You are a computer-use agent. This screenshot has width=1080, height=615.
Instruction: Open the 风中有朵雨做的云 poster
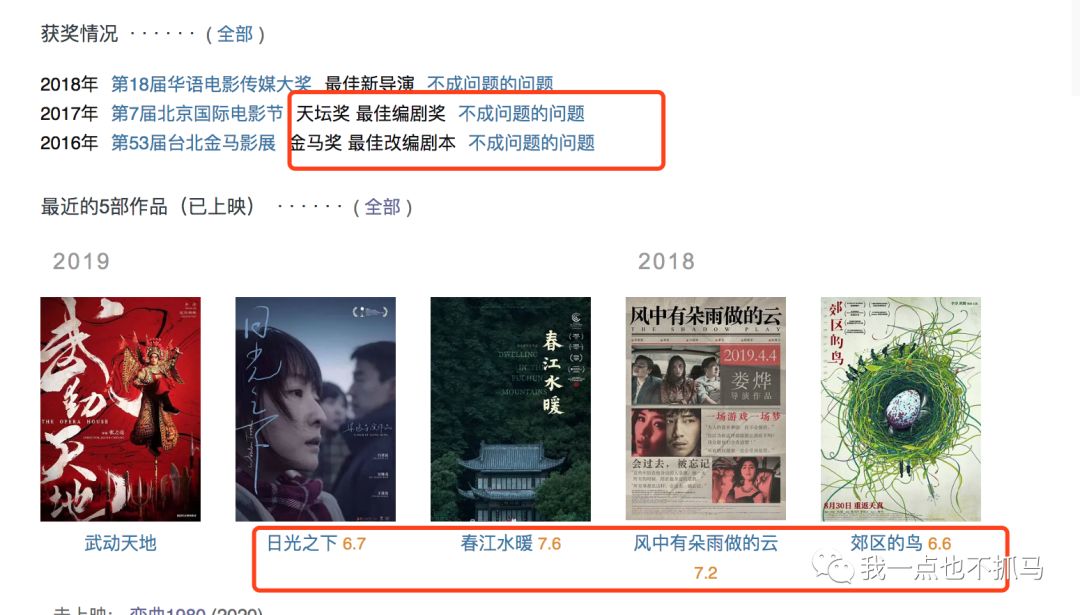click(x=705, y=409)
